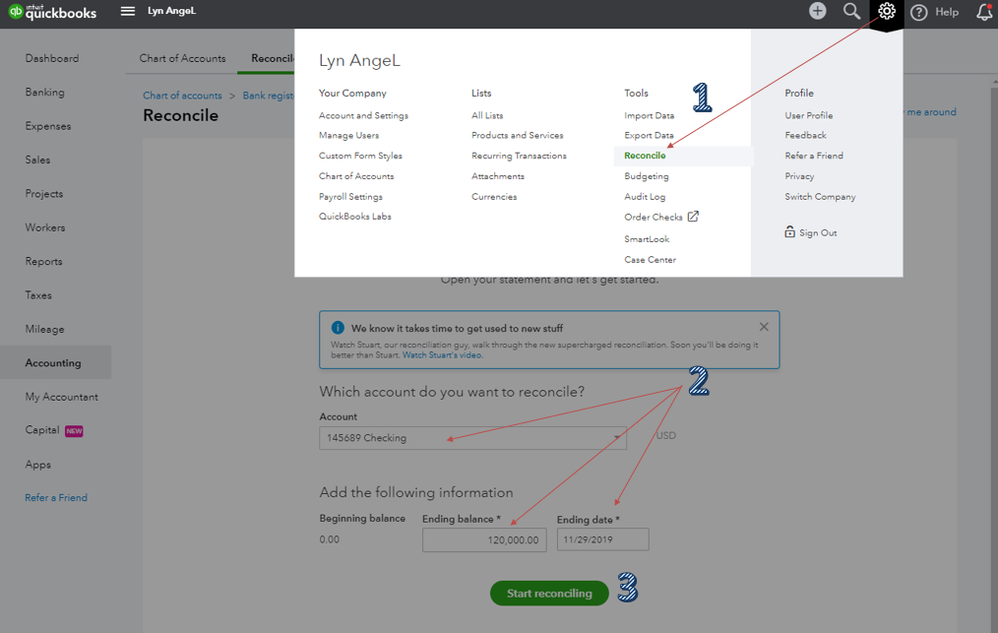
Task: Open Sales in sidebar
Action: (x=38, y=160)
